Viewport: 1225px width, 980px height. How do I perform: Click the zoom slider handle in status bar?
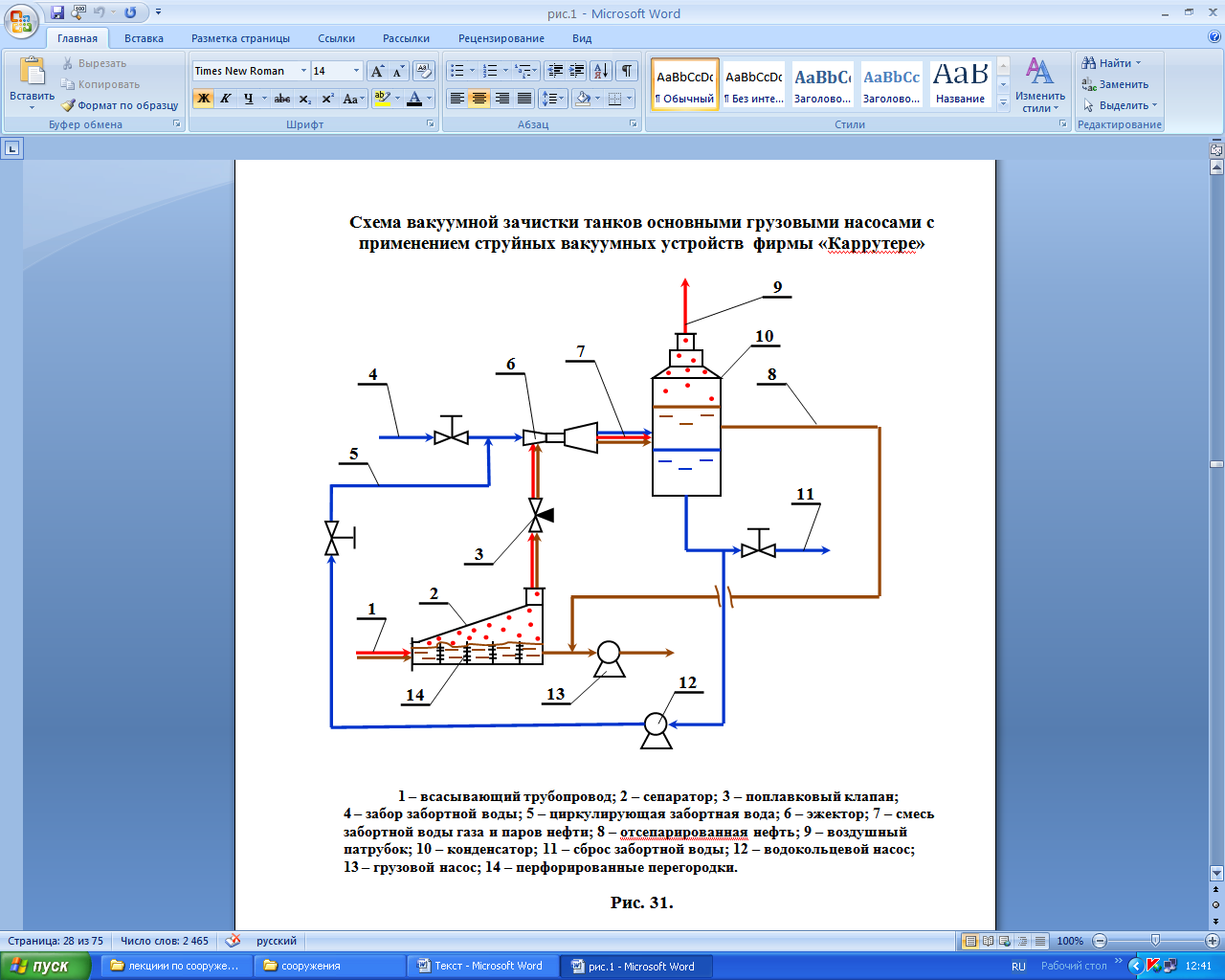coord(1155,941)
